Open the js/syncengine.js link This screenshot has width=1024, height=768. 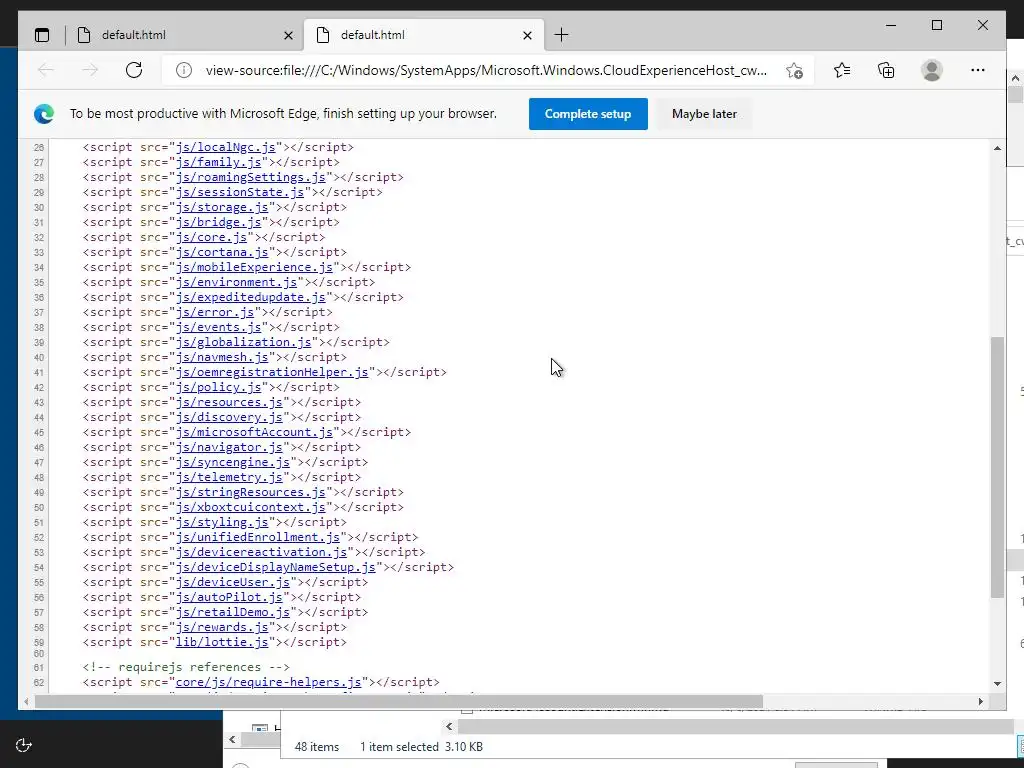point(232,462)
